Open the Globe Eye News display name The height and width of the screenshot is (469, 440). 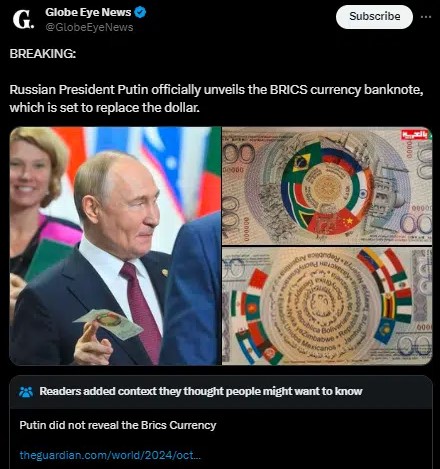88,12
